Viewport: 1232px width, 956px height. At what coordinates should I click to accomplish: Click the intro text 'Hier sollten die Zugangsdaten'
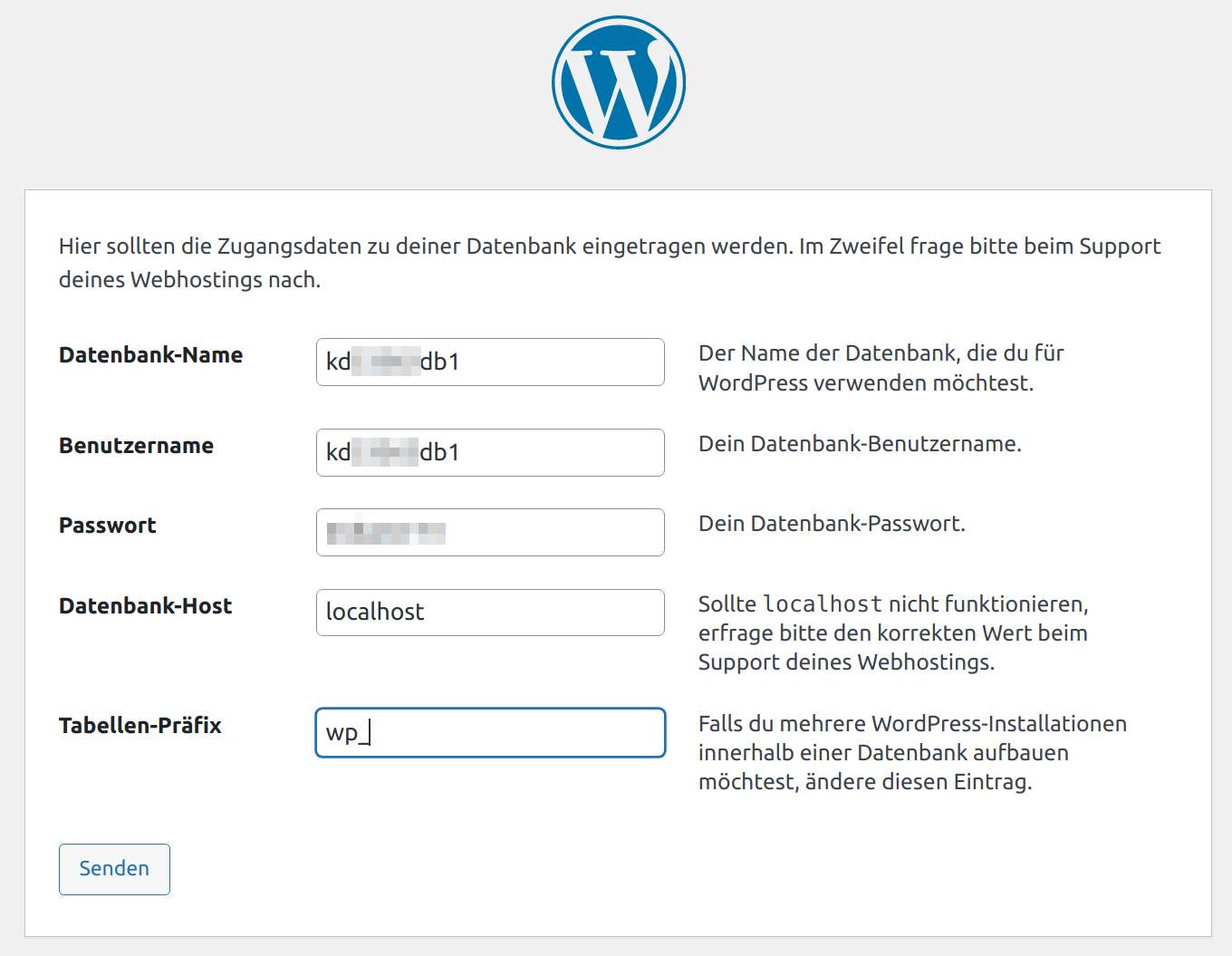[610, 263]
